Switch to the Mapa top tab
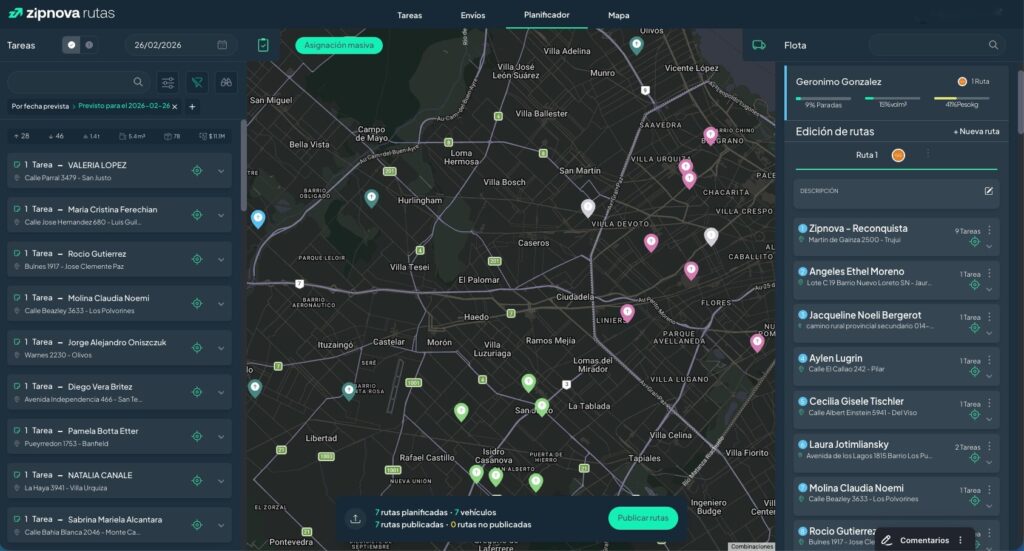Screen dimensions: 1024x551 pyautogui.click(x=618, y=15)
